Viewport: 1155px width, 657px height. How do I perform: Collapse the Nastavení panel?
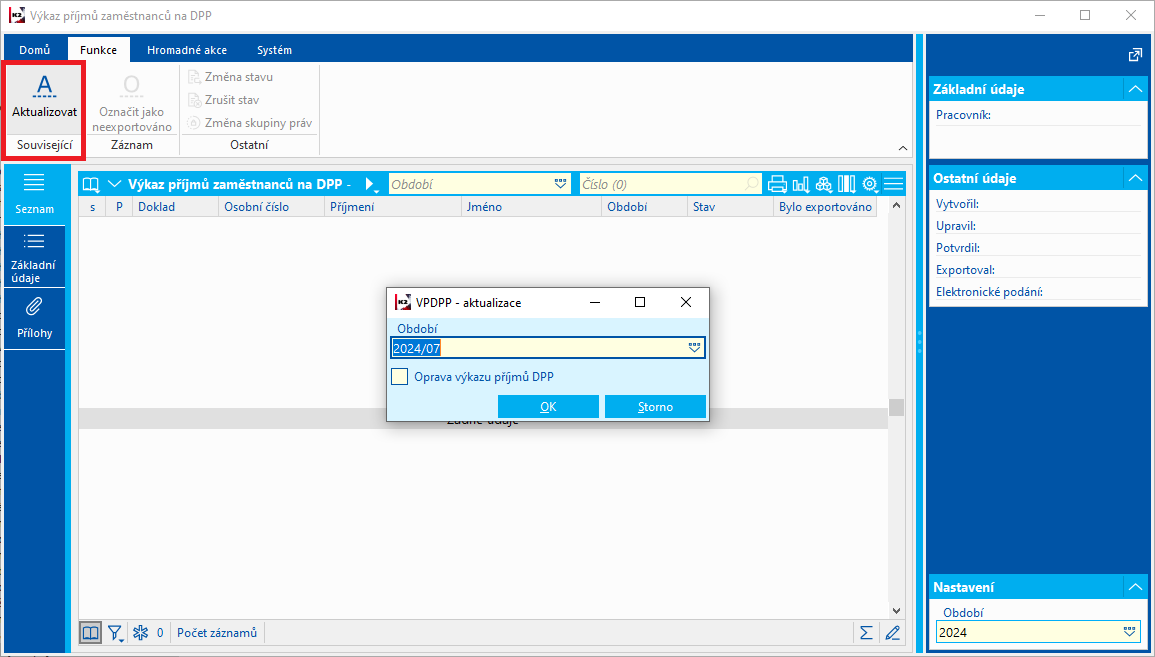(1134, 587)
